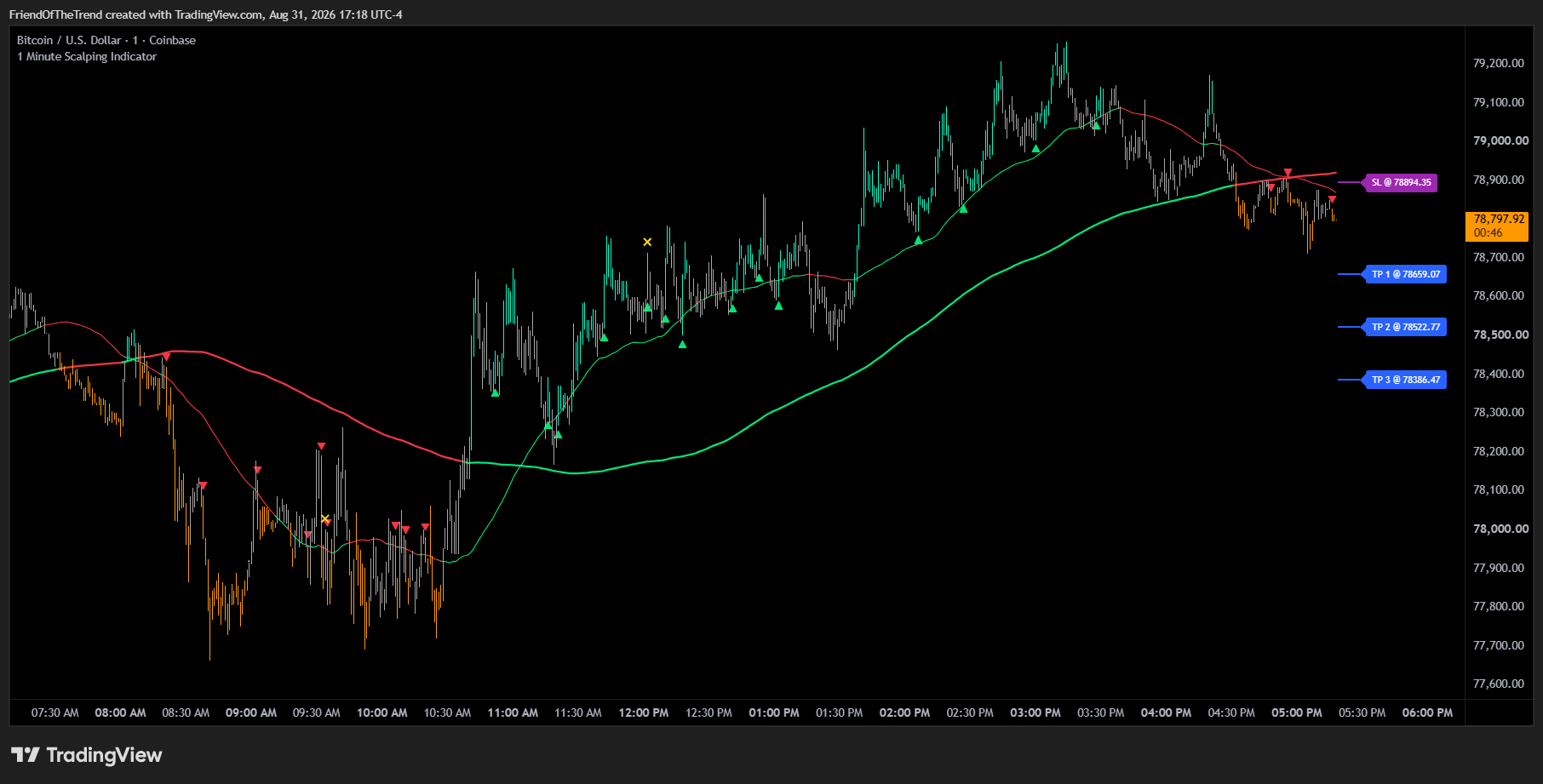Select the TP 2 @ 78522.77 label
1543x784 pixels.
pos(1405,327)
